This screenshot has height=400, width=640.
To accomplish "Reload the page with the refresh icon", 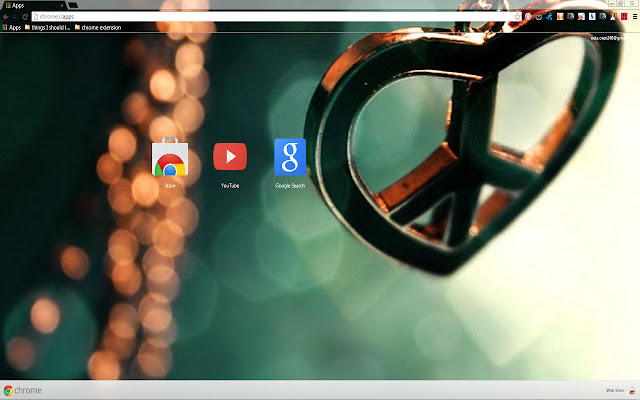I will point(25,17).
